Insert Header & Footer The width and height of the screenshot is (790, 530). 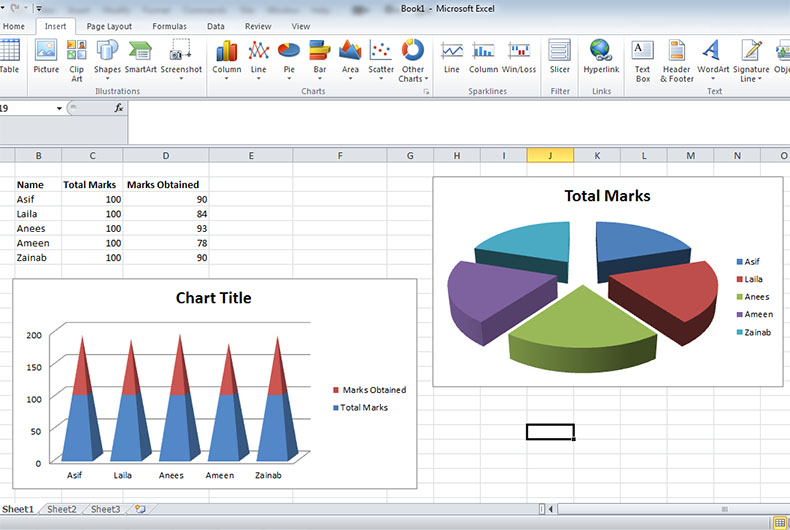[677, 58]
